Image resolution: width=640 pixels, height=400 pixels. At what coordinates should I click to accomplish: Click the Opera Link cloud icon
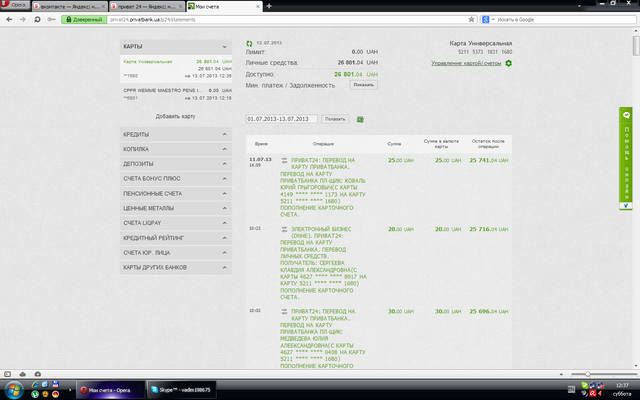coord(23,374)
